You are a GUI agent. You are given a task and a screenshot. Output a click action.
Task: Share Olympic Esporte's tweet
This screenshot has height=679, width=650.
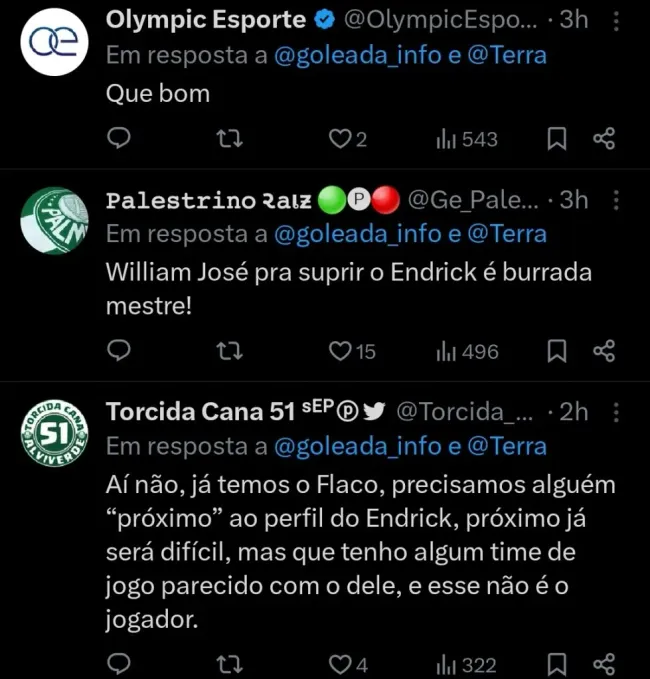603,139
